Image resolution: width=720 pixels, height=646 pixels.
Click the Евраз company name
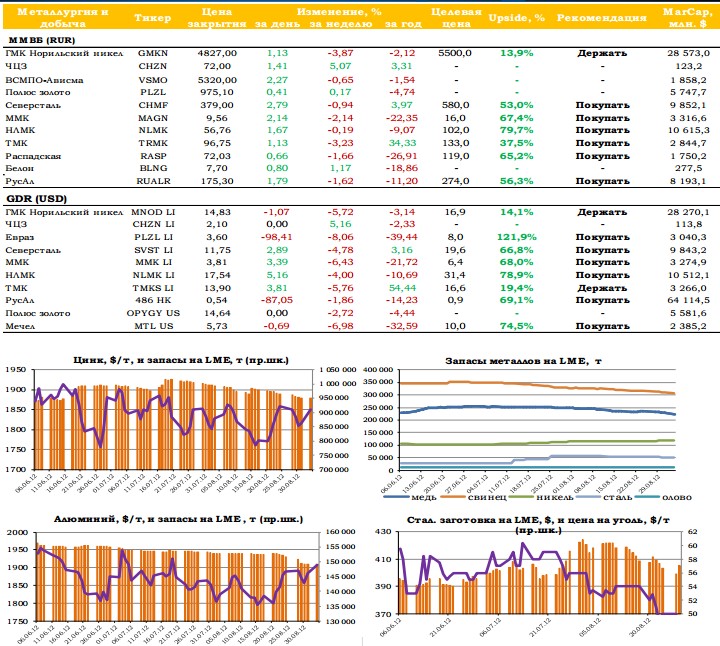click(20, 237)
